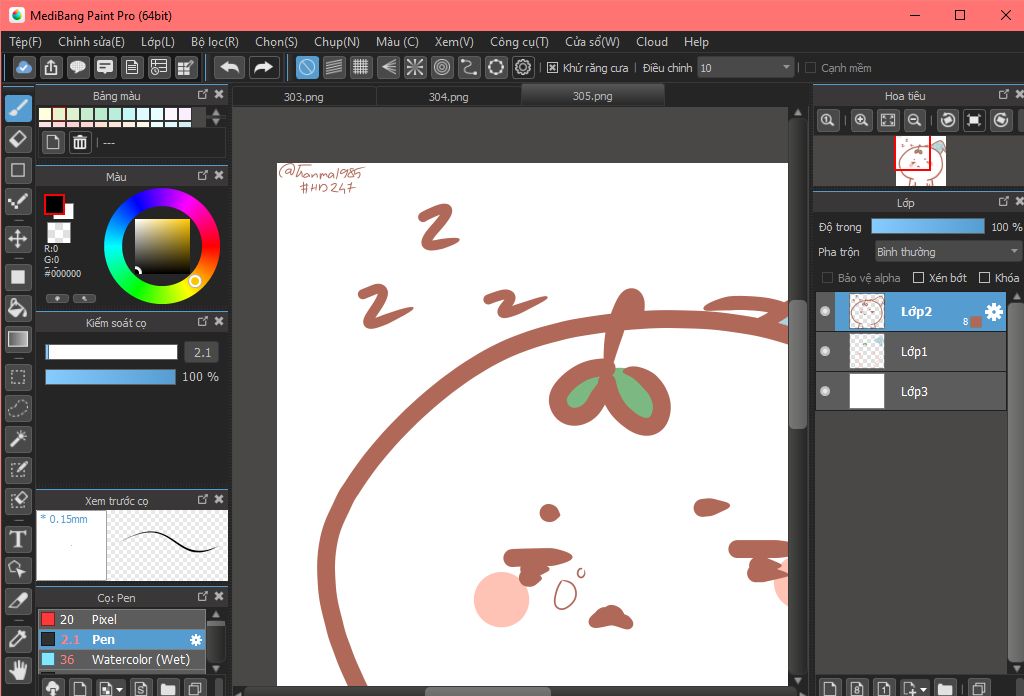
Task: Hide the Lớp1 layer
Action: point(825,351)
